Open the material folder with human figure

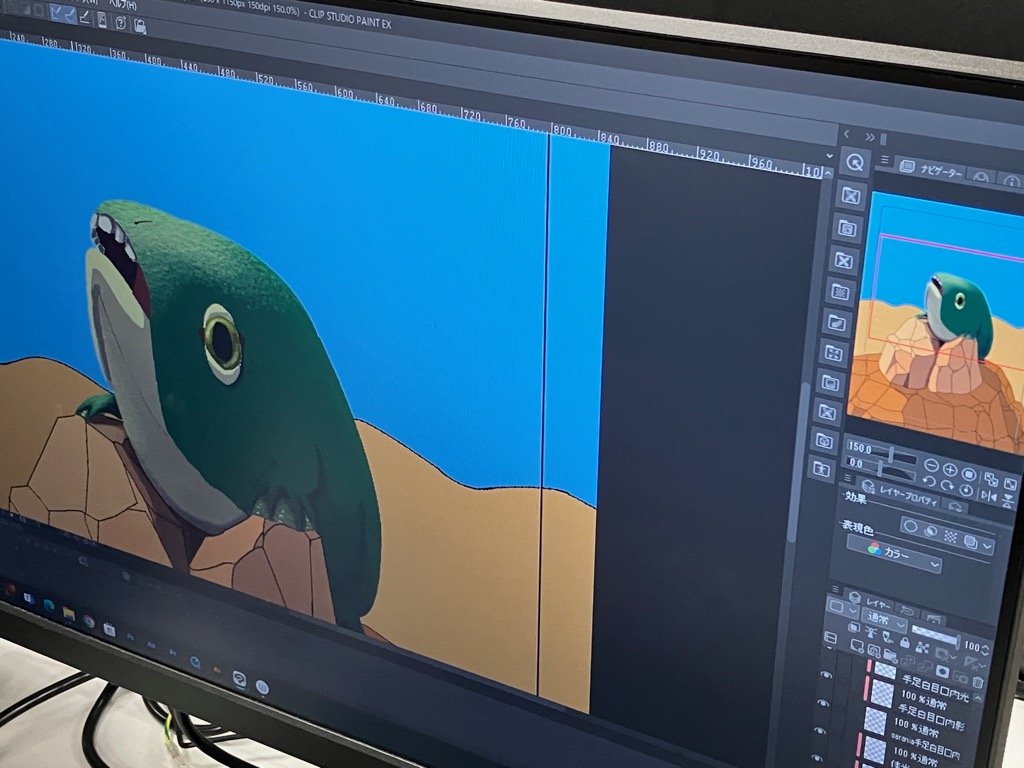click(820, 469)
